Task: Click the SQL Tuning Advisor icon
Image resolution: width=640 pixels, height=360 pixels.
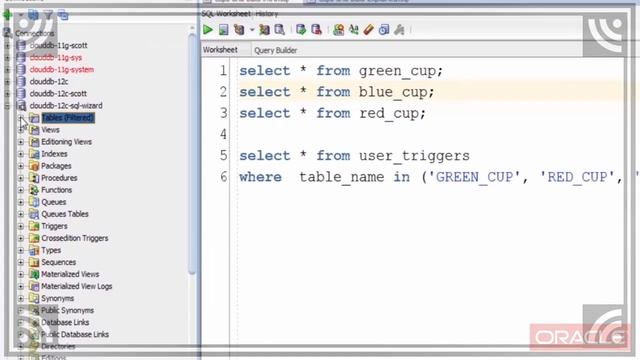Action: click(280, 29)
